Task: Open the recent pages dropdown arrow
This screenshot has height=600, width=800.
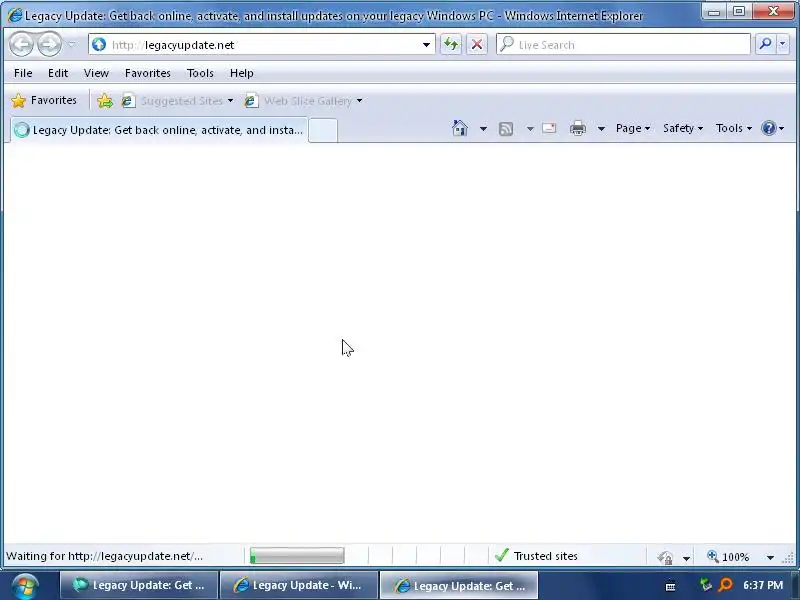Action: coord(72,44)
